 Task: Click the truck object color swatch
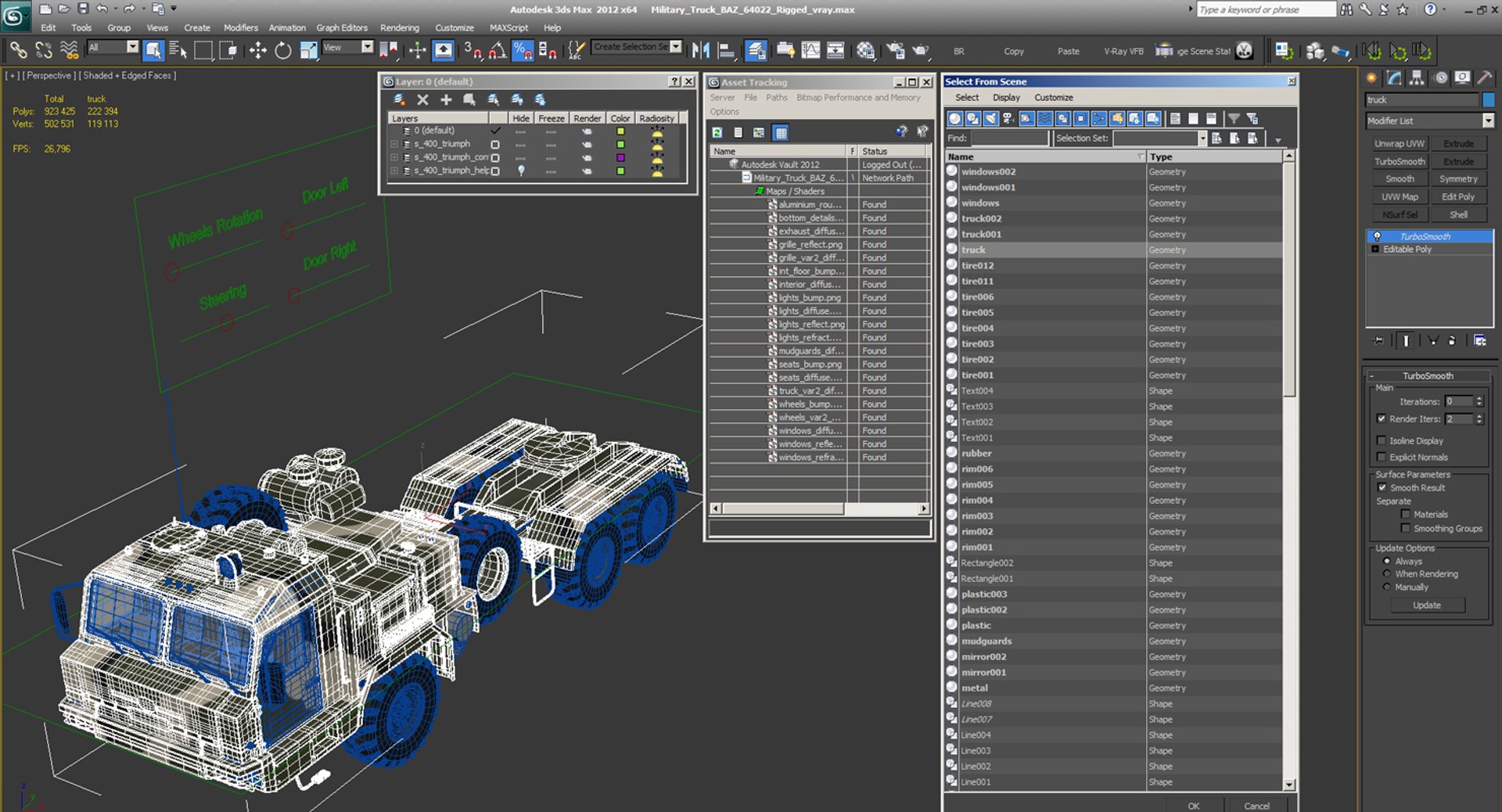click(x=1489, y=100)
